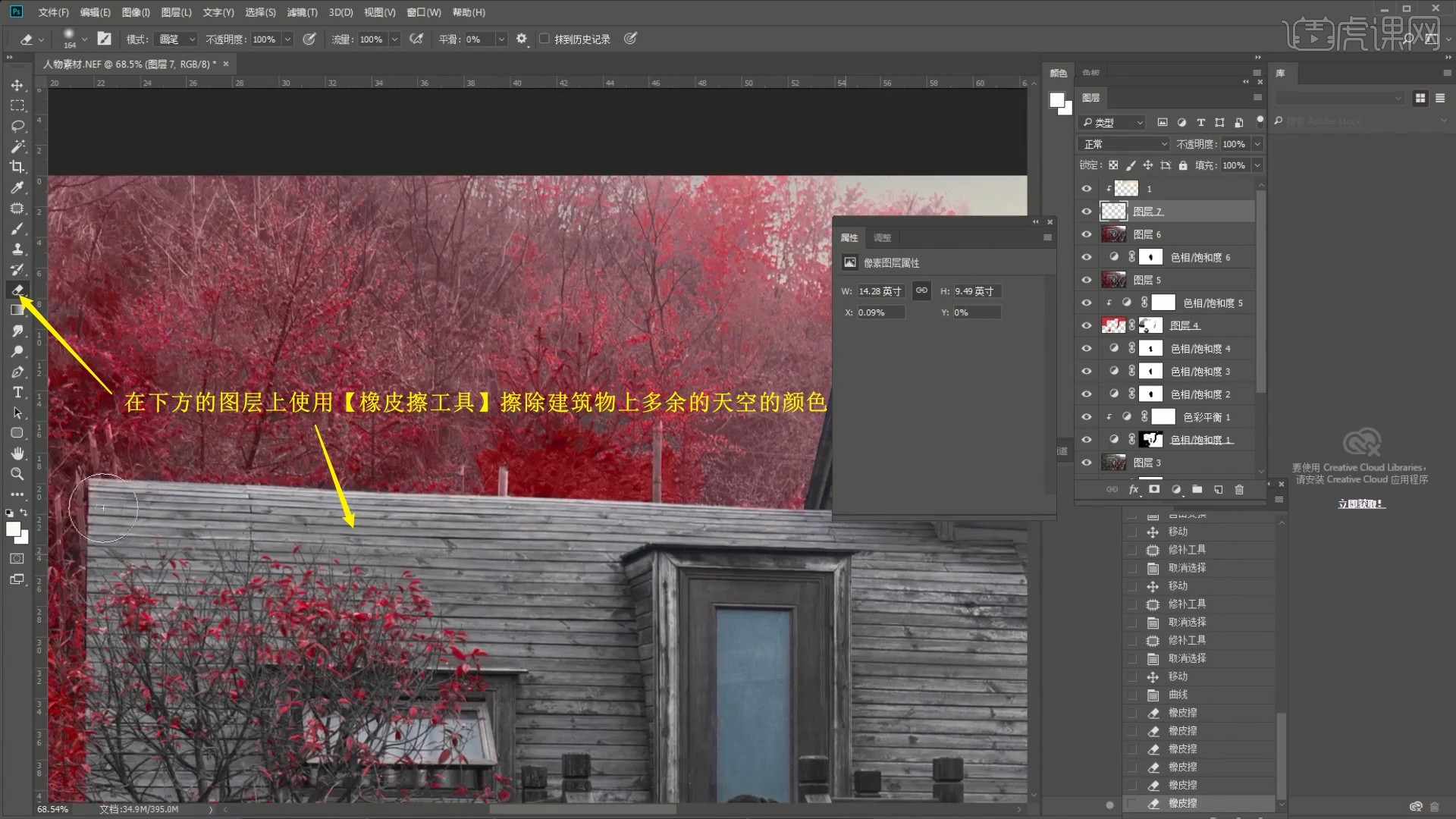The height and width of the screenshot is (819, 1456).
Task: Toggle visibility of 色彩平衡 1 layer
Action: coord(1087,417)
